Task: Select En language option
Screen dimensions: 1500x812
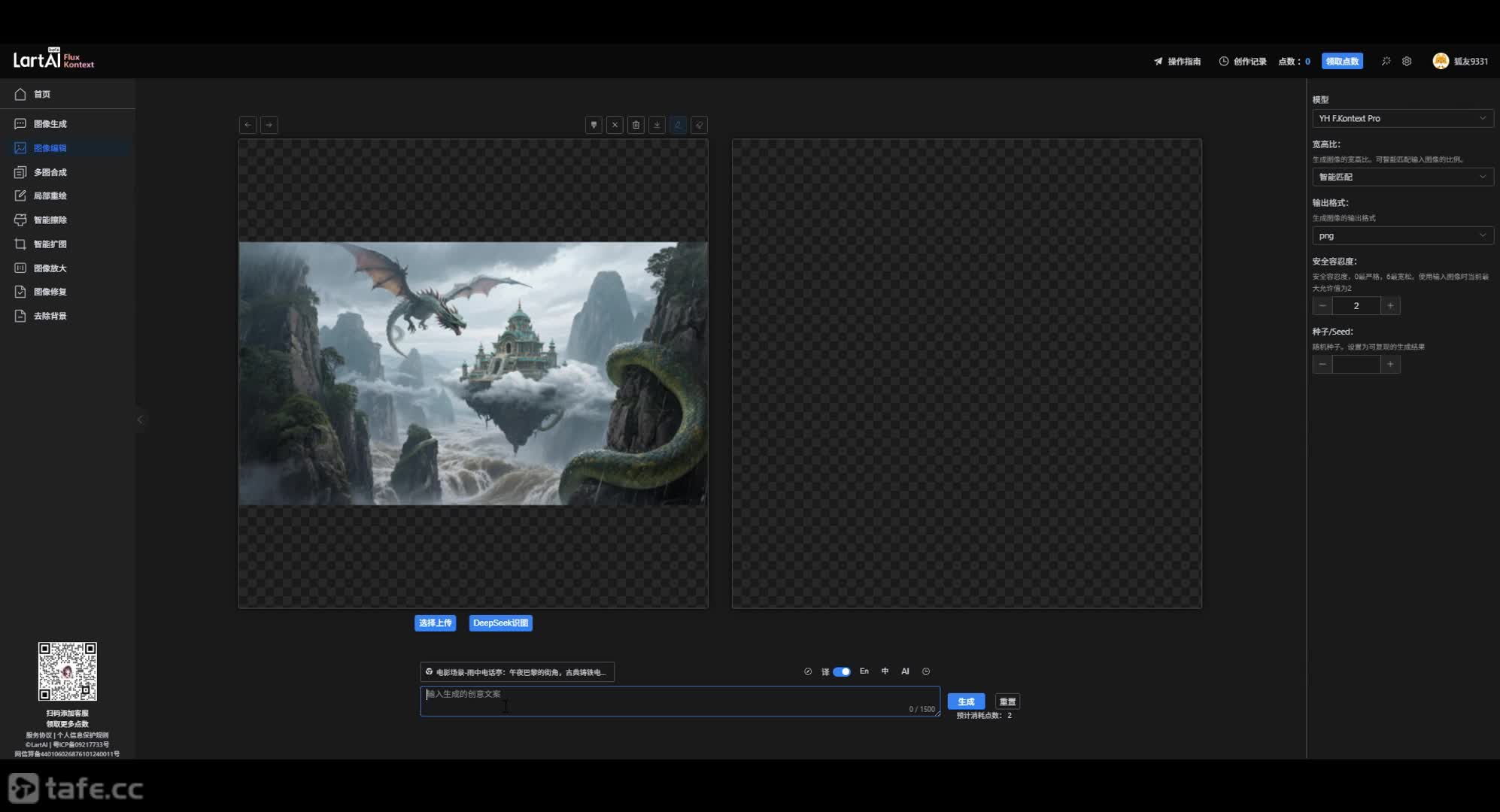Action: [864, 671]
